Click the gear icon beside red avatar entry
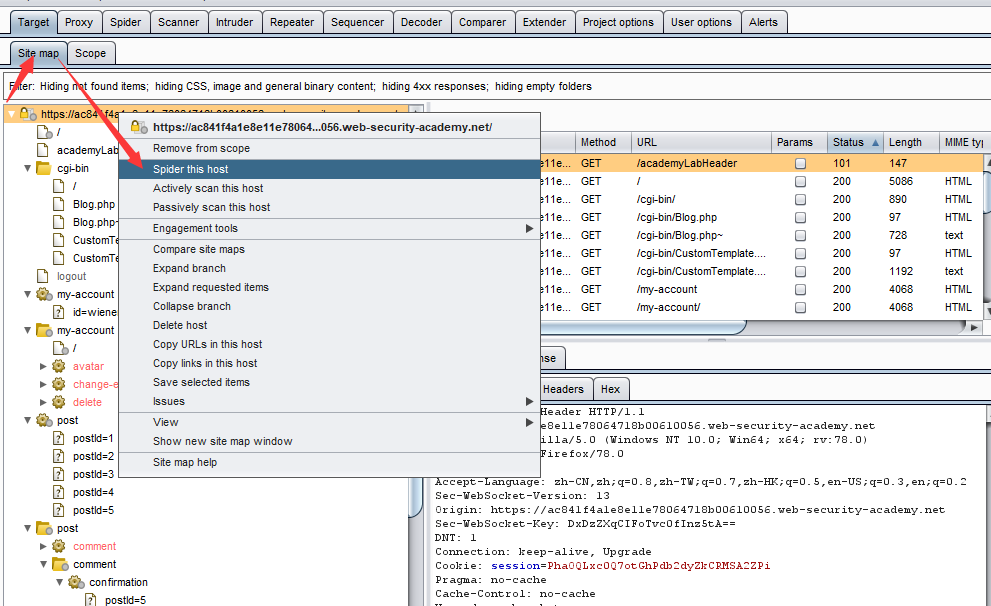The width and height of the screenshot is (991, 606). (x=59, y=366)
